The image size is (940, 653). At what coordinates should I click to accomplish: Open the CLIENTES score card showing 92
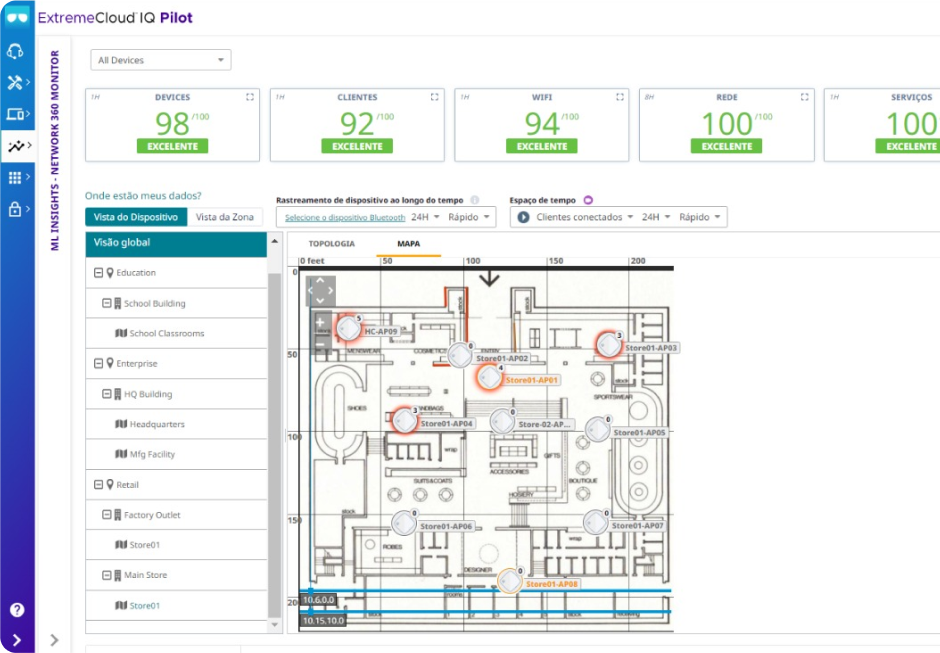click(x=357, y=125)
